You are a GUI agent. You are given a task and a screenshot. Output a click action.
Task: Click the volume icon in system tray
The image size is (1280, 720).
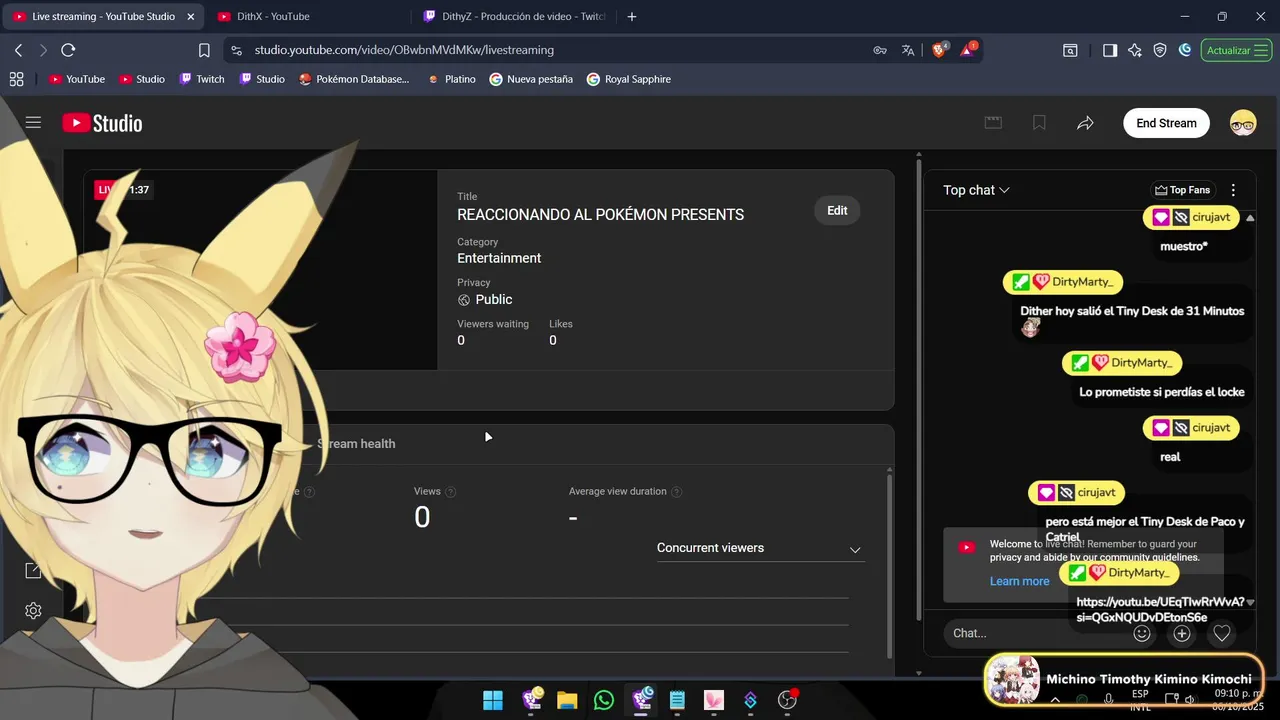click(x=1189, y=700)
